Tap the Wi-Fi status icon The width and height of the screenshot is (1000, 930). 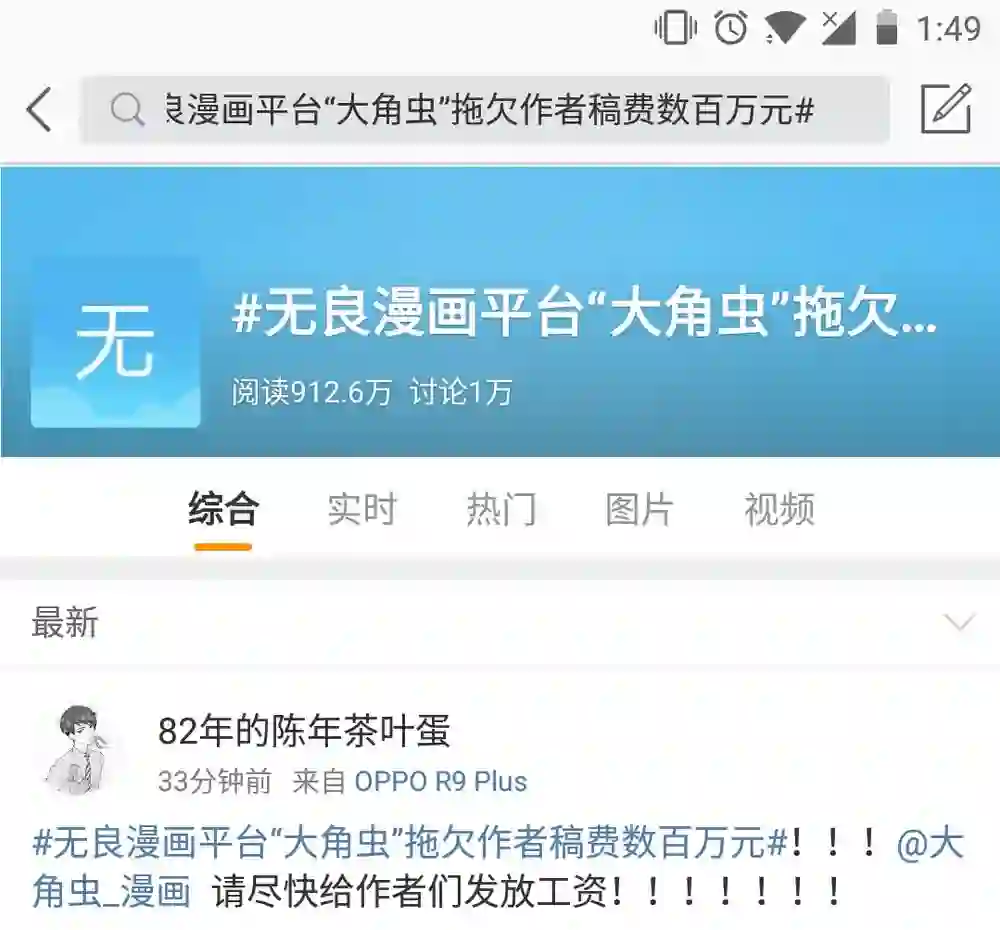click(x=784, y=29)
